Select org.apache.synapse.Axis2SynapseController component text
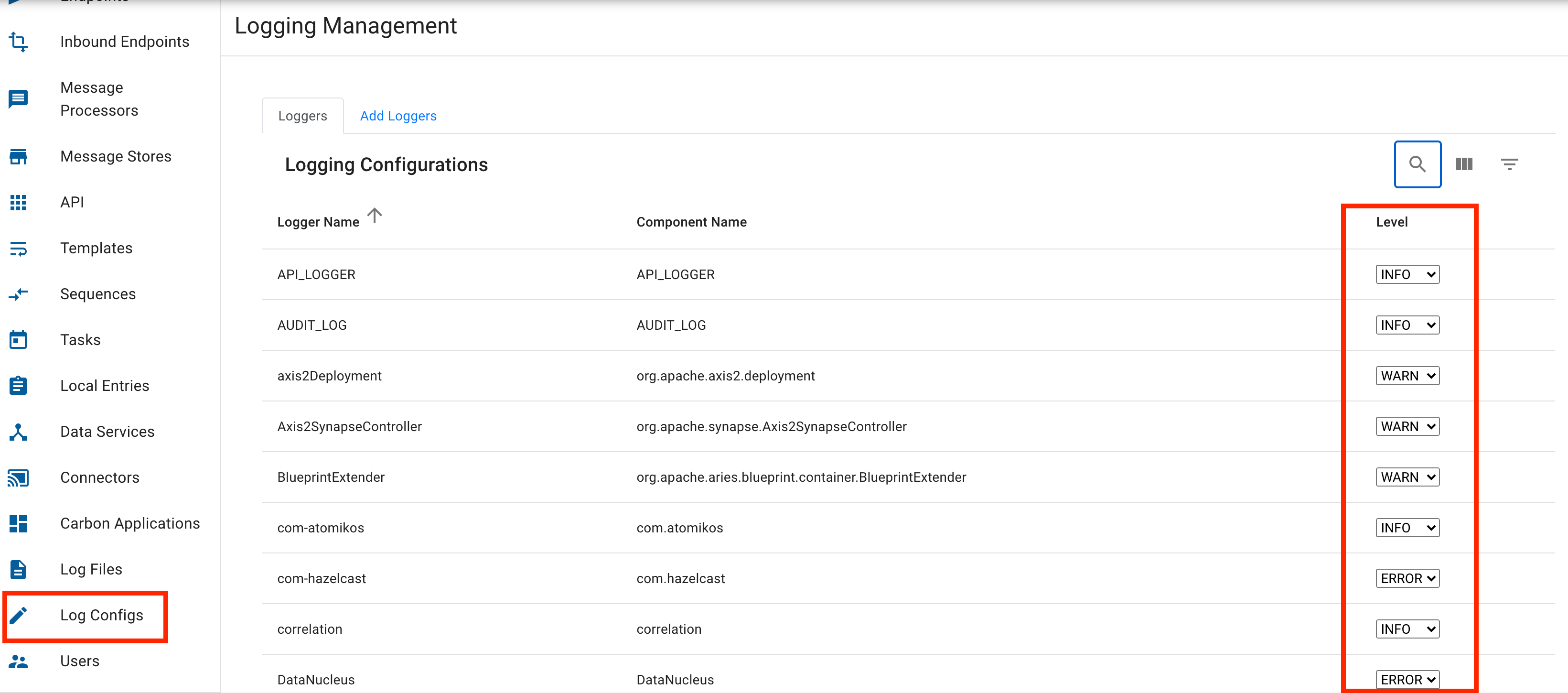Image resolution: width=1568 pixels, height=693 pixels. [x=771, y=426]
